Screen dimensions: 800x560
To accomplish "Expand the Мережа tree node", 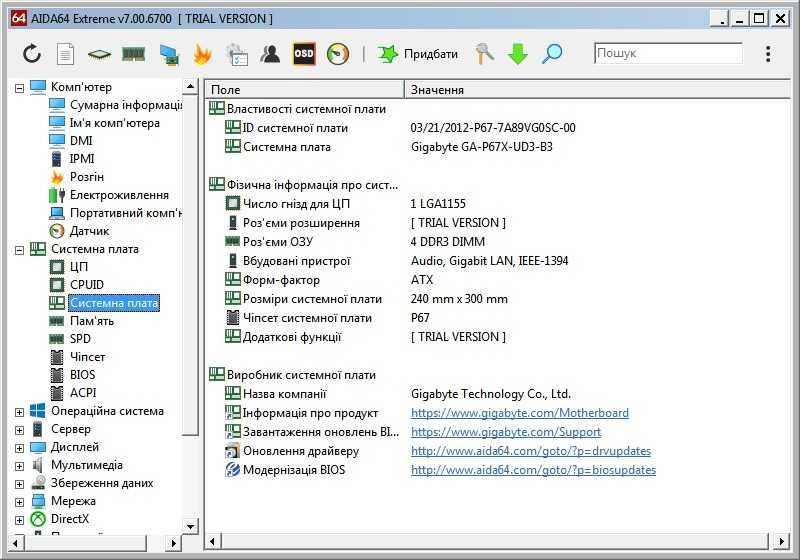I will [x=19, y=502].
